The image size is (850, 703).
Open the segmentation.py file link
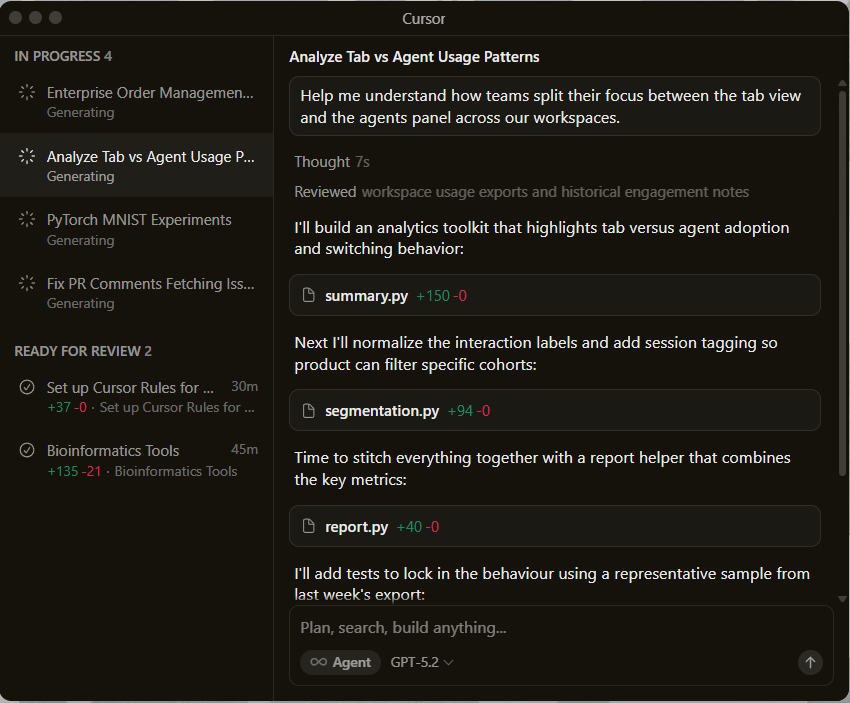tap(382, 411)
